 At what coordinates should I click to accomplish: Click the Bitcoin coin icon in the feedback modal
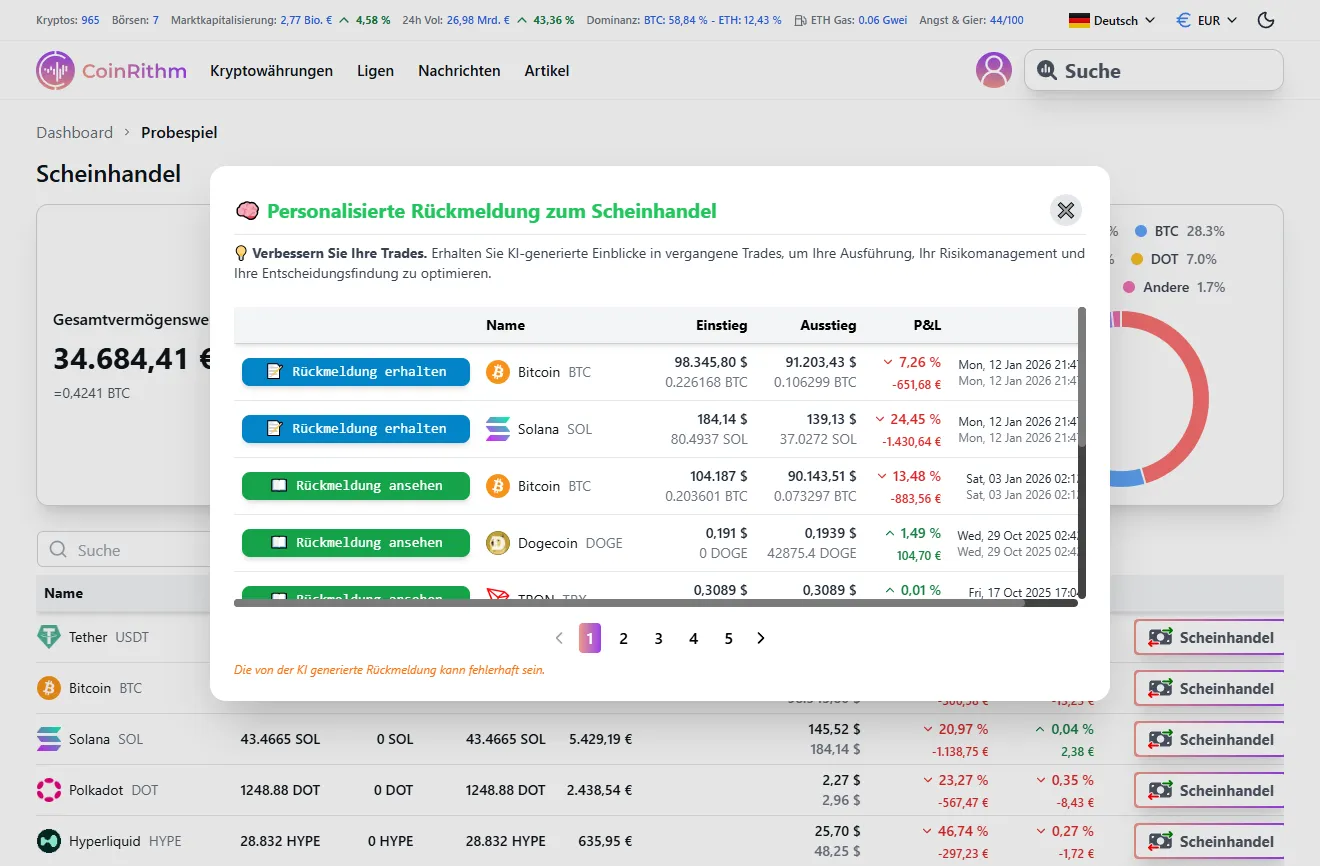tap(497, 372)
